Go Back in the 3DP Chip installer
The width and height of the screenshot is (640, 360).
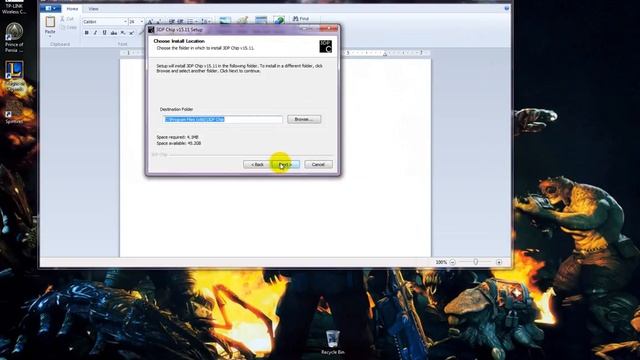click(x=257, y=164)
